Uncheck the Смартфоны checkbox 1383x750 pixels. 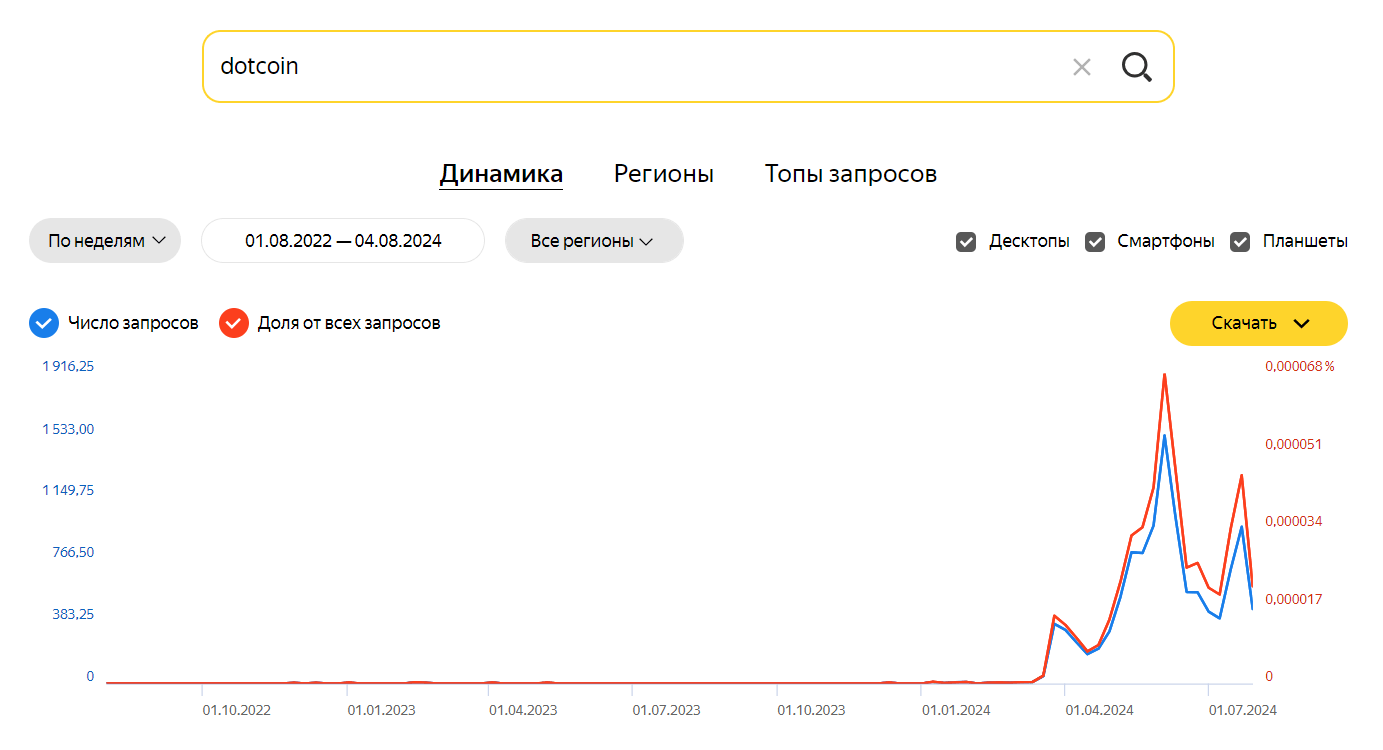click(1095, 241)
